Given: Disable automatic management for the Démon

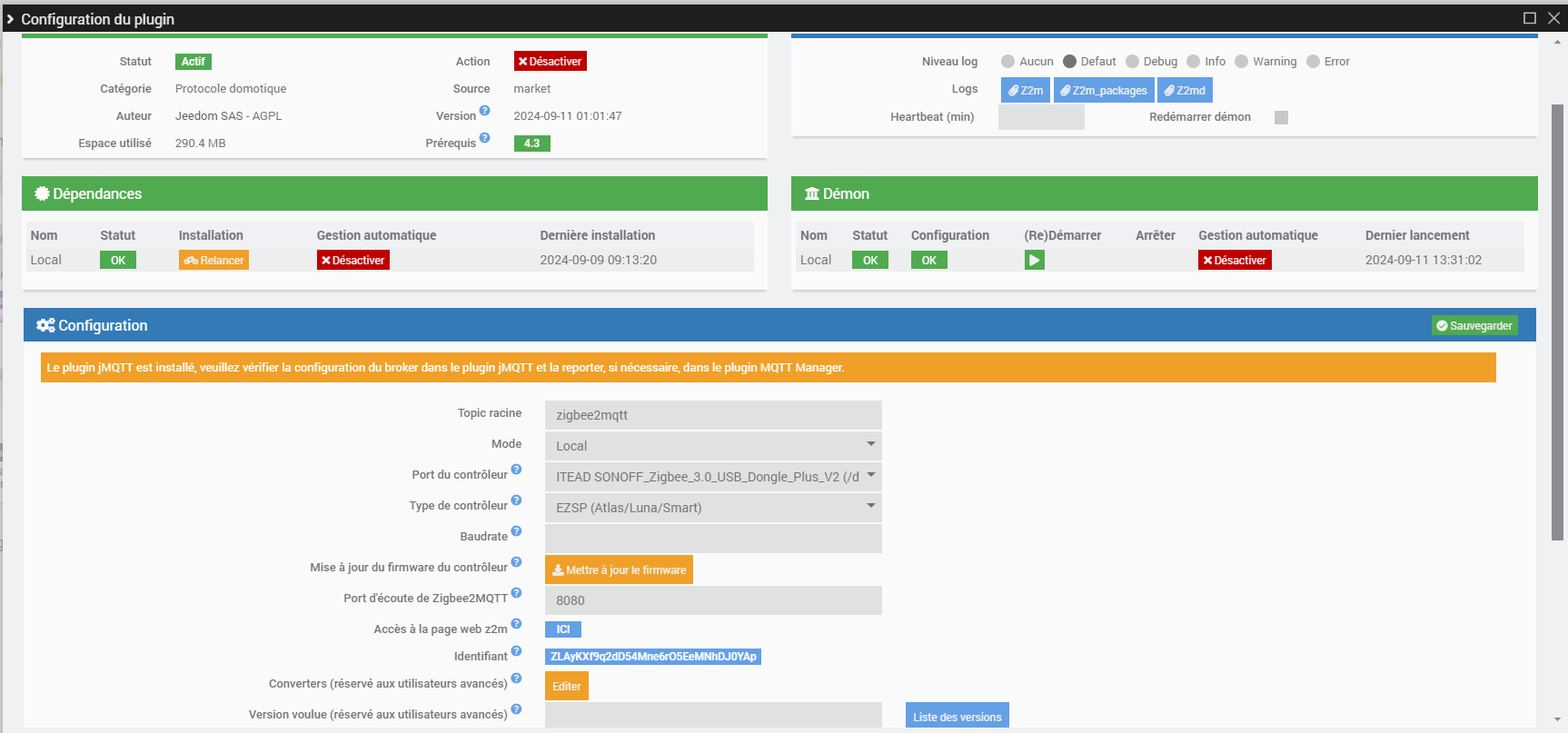Looking at the screenshot, I should 1235,261.
